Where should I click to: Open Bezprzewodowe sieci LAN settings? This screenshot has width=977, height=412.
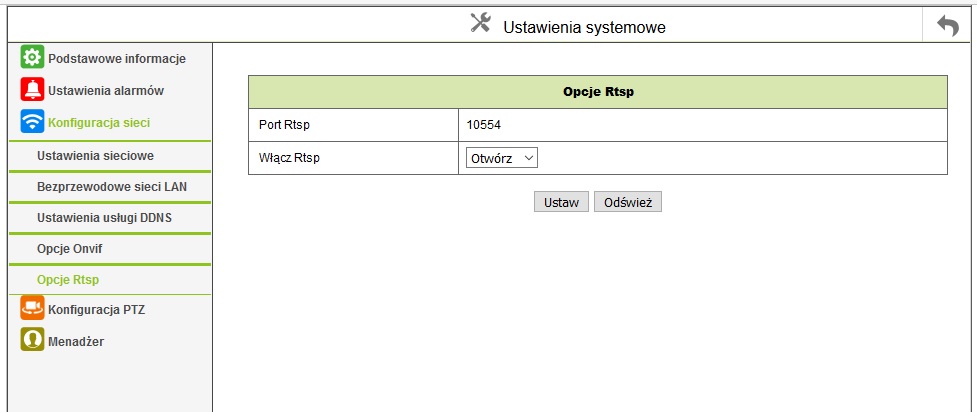point(112,186)
